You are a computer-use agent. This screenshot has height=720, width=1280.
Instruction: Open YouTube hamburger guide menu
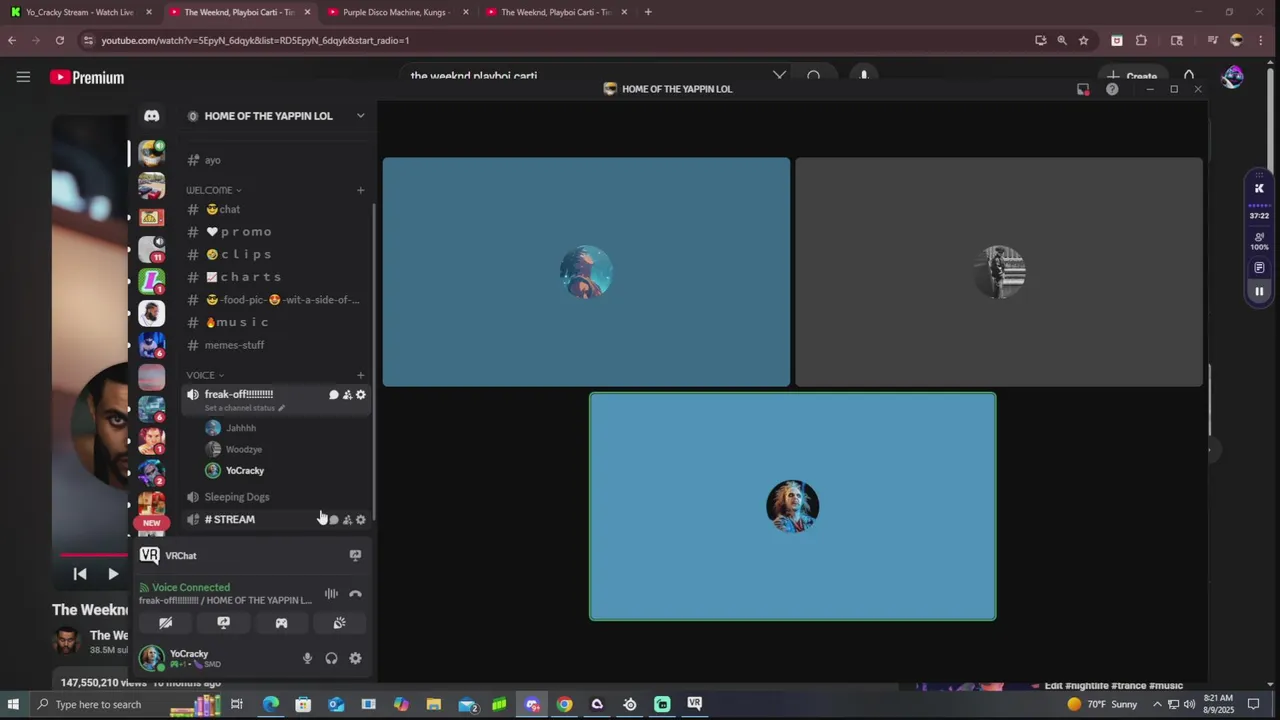23,77
